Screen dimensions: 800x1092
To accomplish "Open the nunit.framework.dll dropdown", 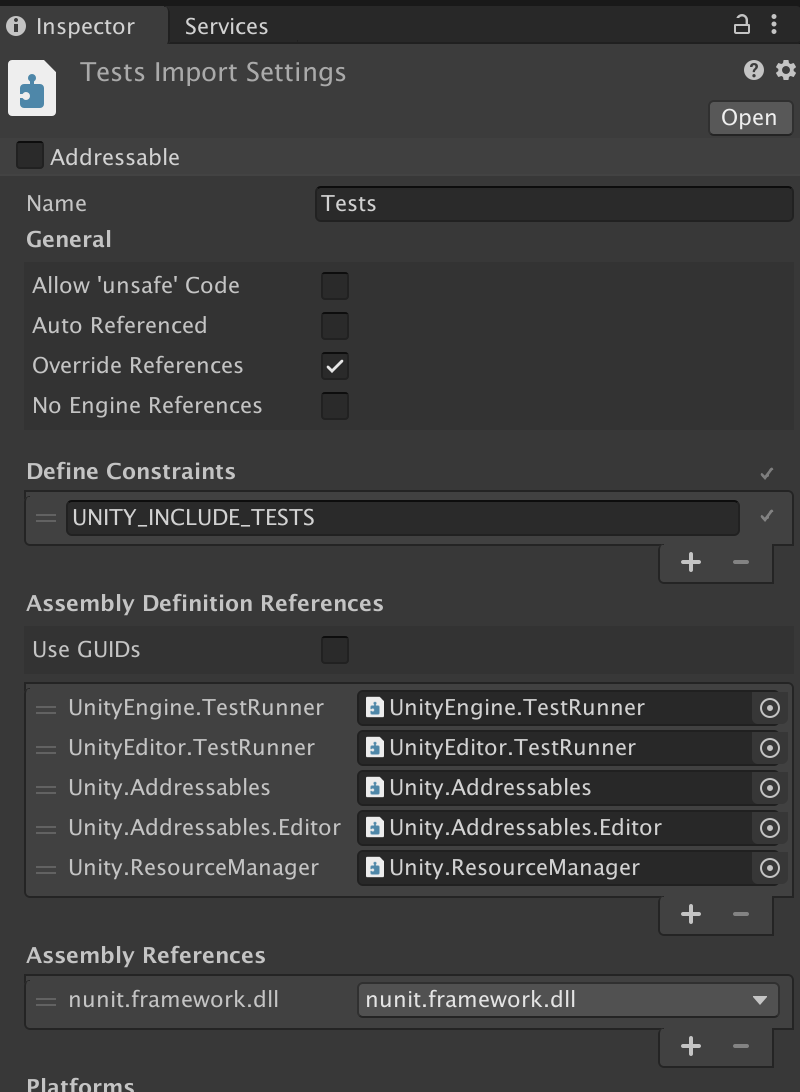I will coord(567,1000).
